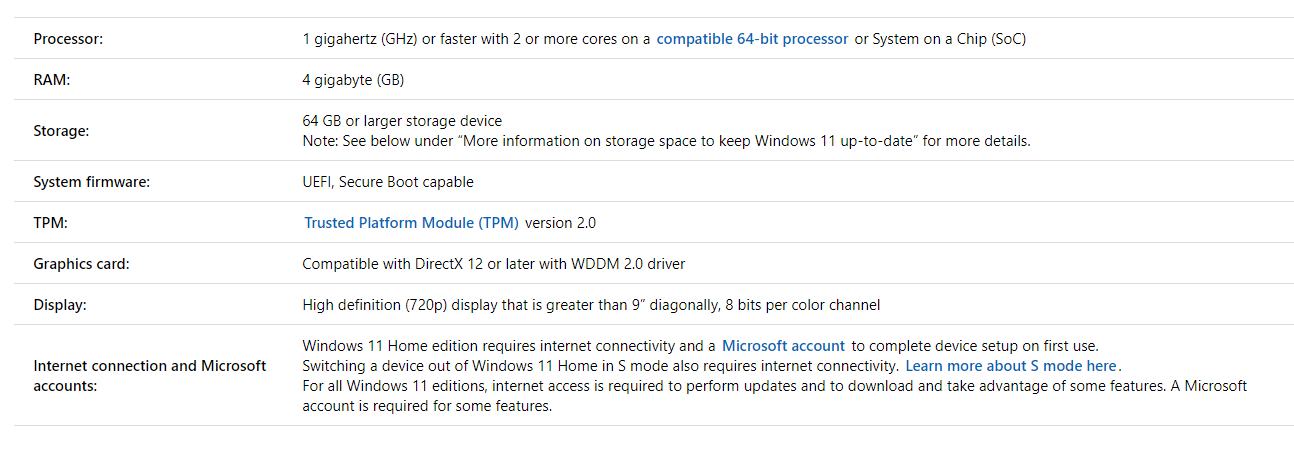Follow the Microsoft account link
1294x454 pixels.
coord(783,346)
